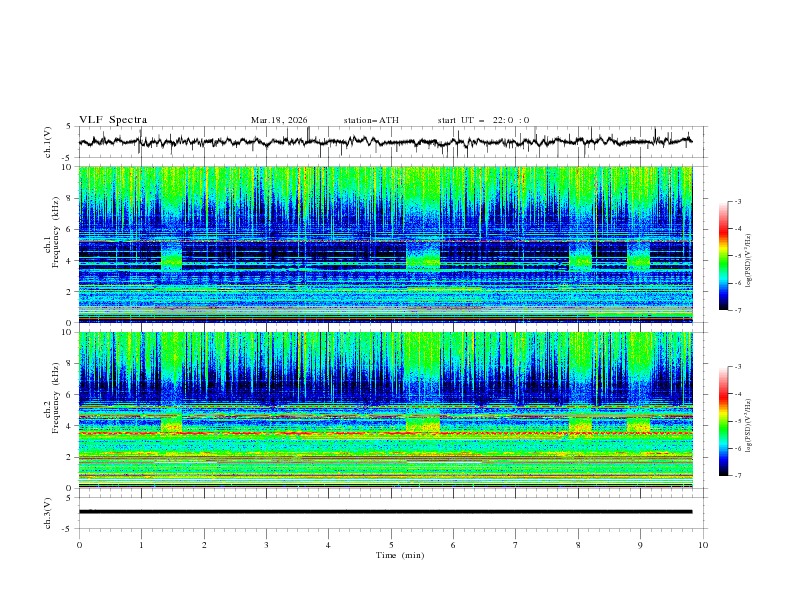
Task: Click the ch.1 green burst near 9 min
Action: (638, 256)
